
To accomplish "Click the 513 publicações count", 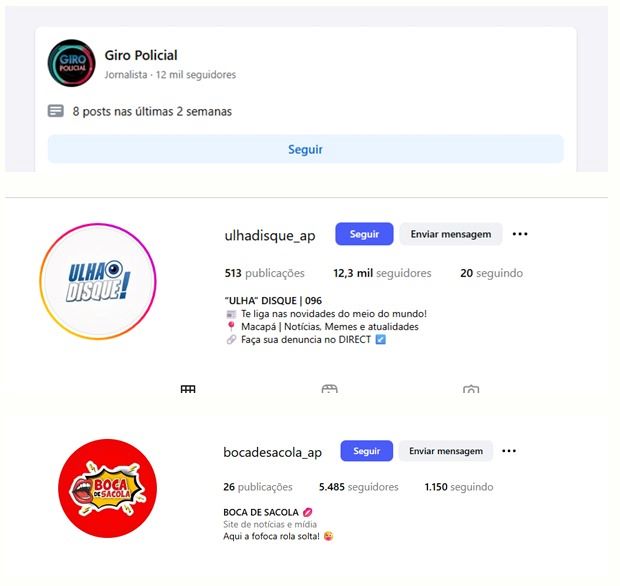I will [265, 273].
